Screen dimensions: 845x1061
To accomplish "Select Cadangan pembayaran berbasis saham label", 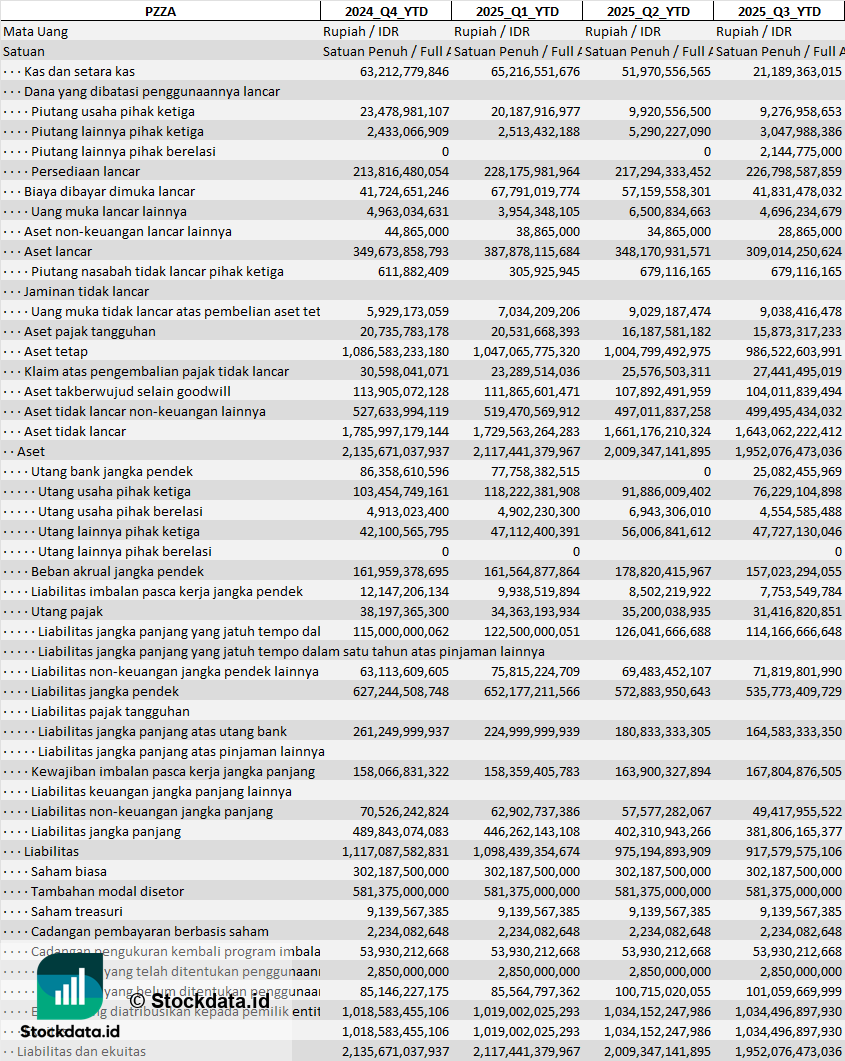I will pos(150,932).
